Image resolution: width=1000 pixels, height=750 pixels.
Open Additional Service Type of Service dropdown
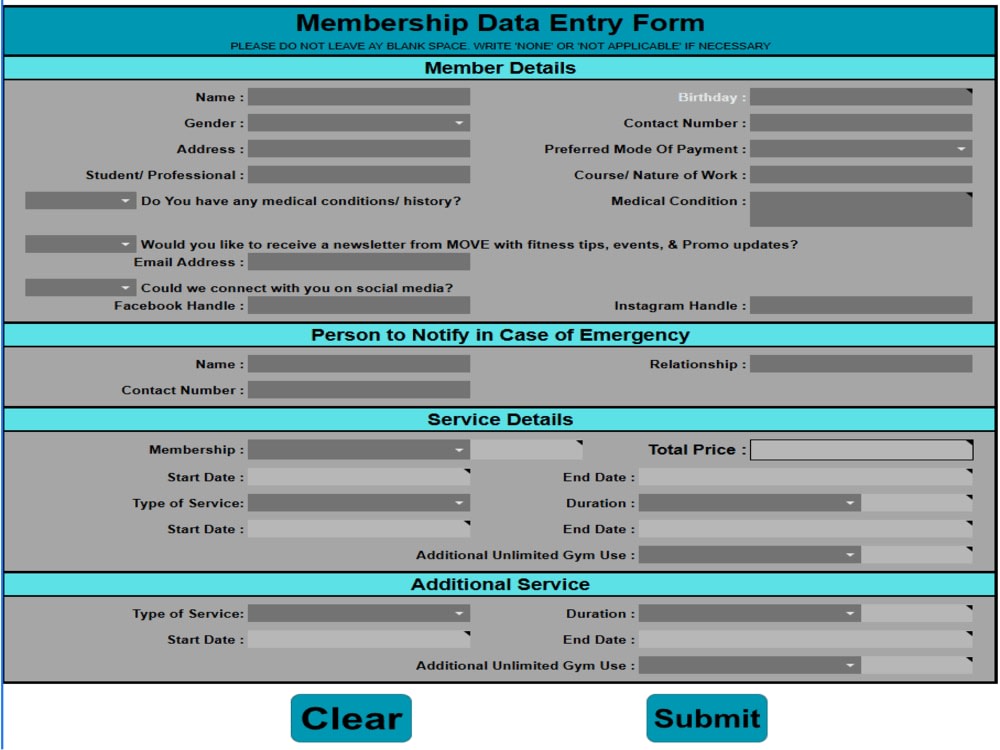click(x=359, y=614)
